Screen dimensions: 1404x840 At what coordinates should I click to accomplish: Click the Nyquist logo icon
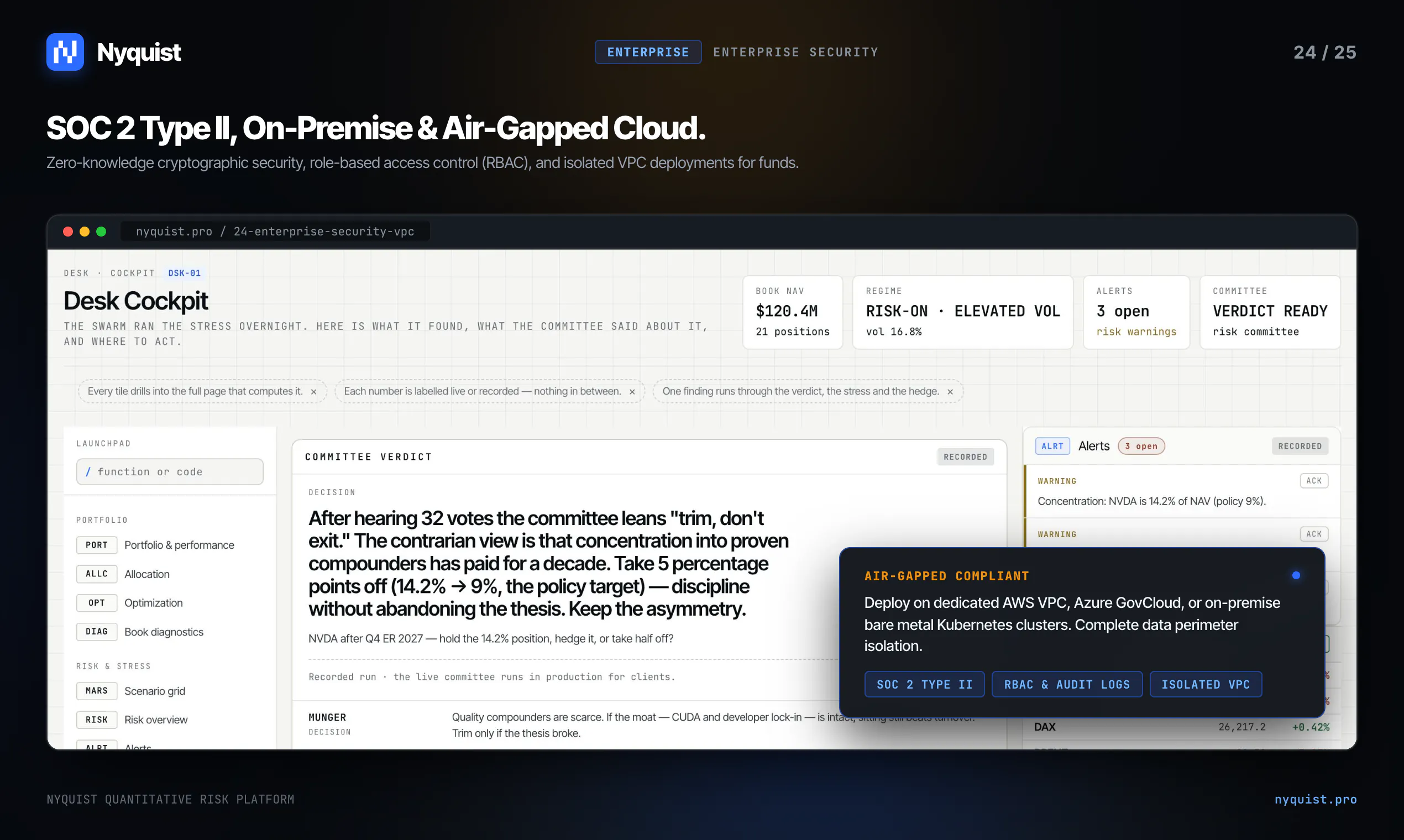65,52
